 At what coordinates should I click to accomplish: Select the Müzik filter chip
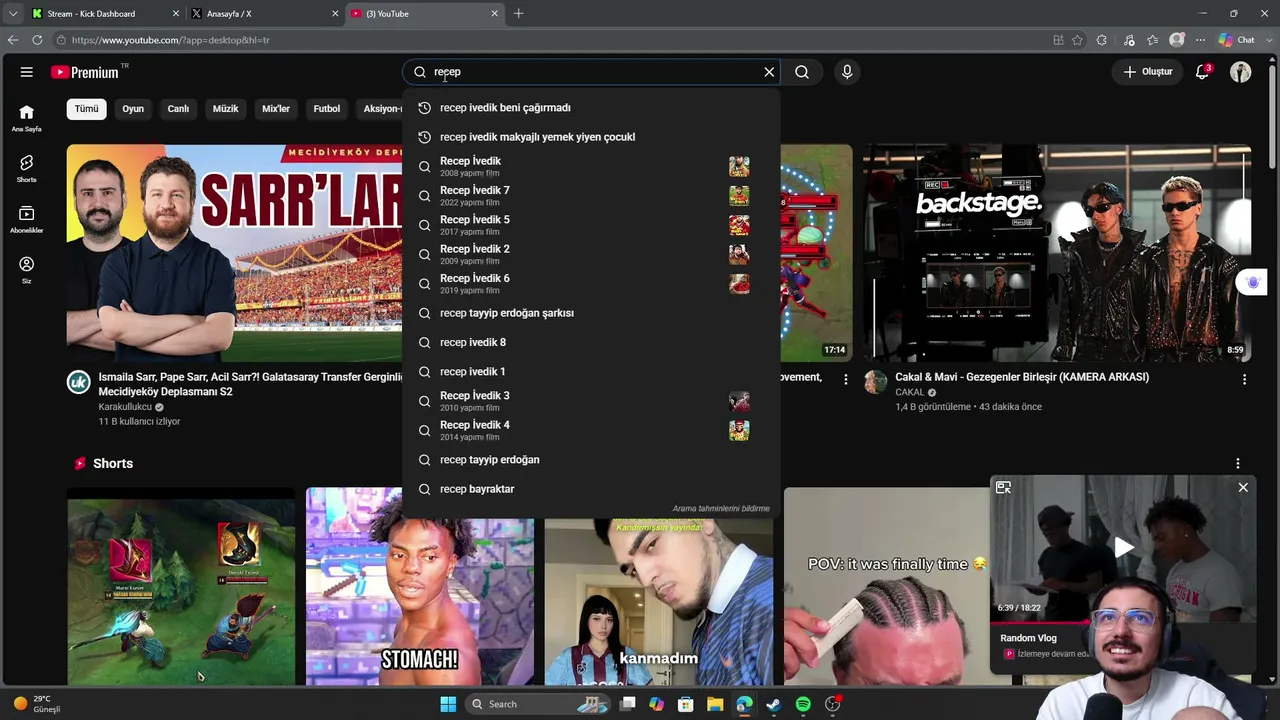tap(226, 109)
